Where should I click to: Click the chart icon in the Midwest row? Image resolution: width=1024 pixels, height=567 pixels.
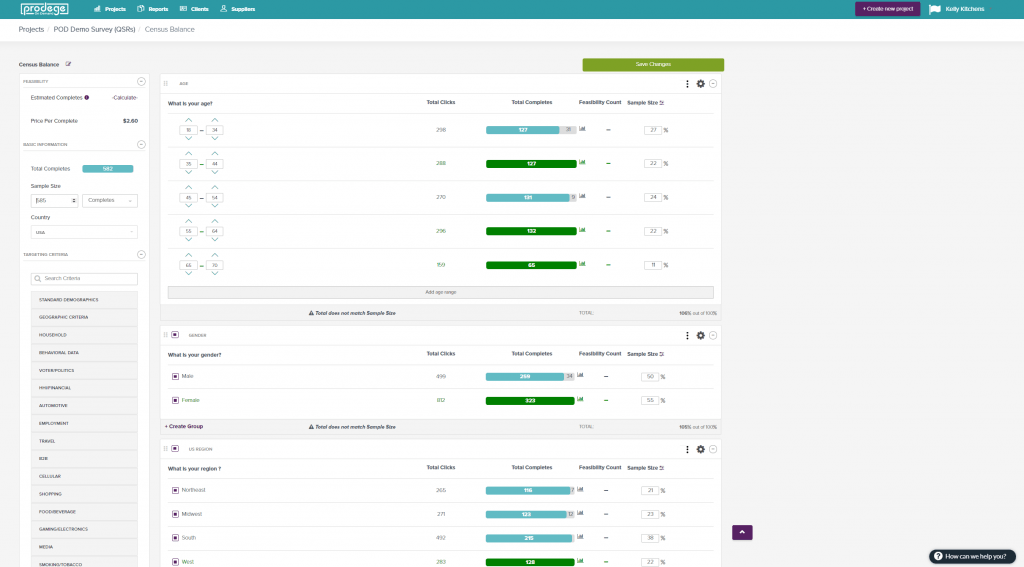click(580, 513)
